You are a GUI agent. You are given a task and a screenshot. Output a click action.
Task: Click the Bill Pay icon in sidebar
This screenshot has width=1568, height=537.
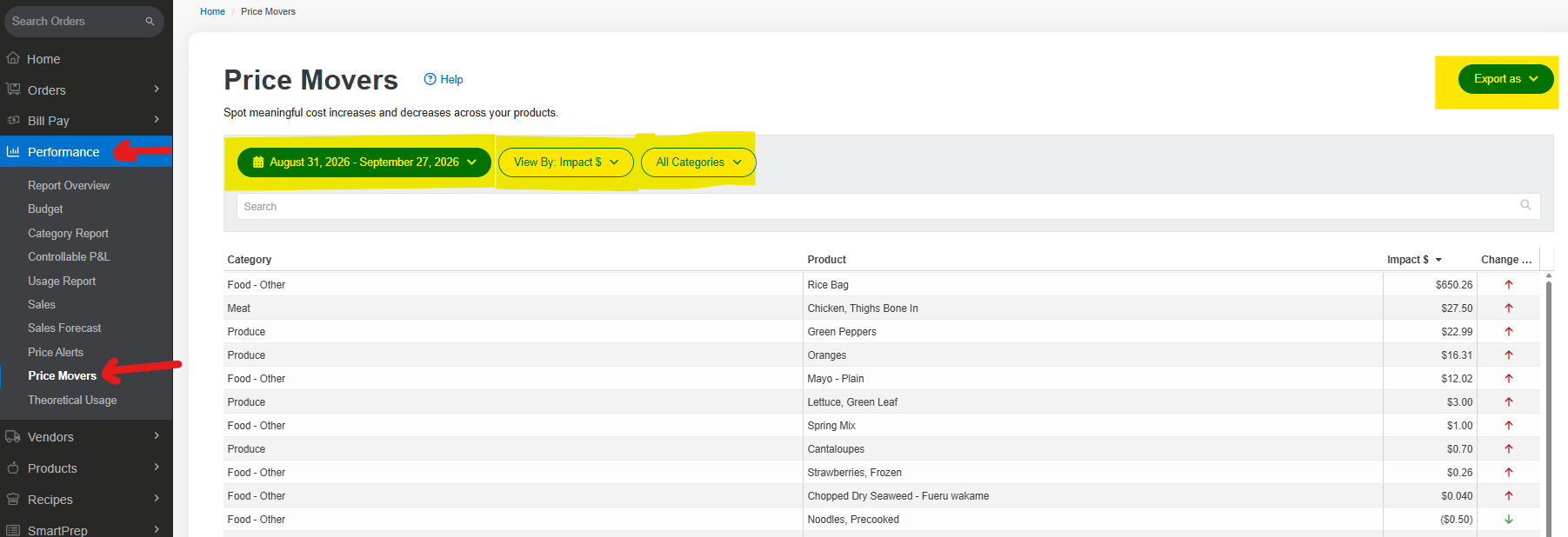tap(13, 120)
